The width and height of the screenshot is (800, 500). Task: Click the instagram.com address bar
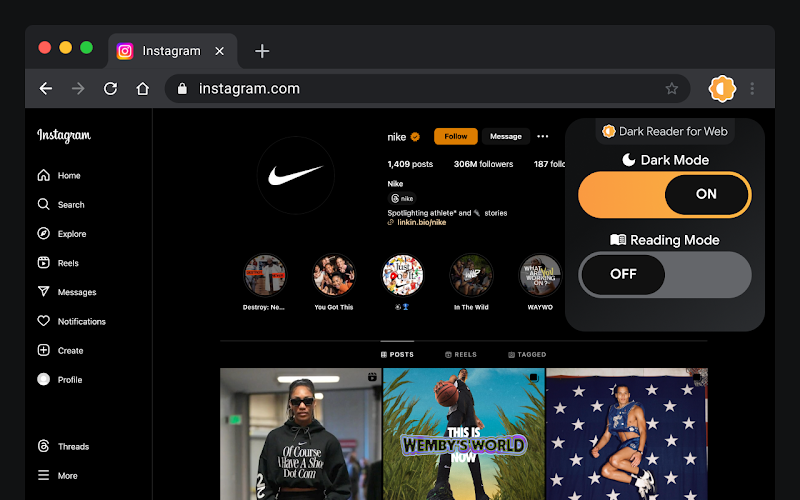click(x=428, y=89)
